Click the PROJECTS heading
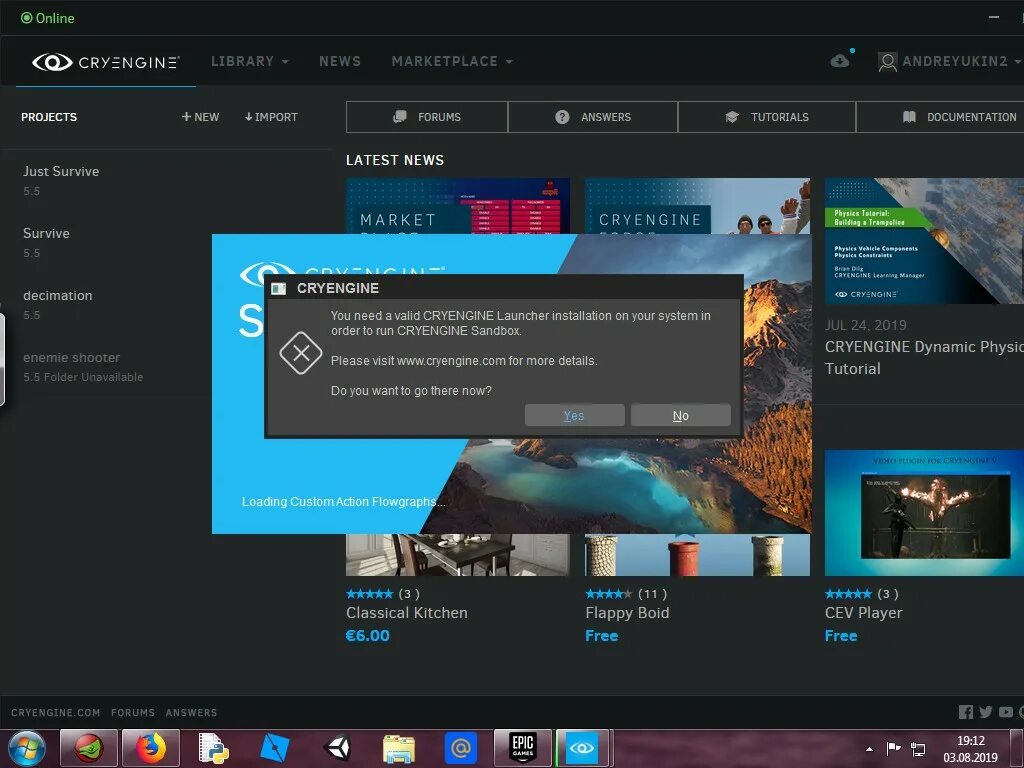Image resolution: width=1024 pixels, height=768 pixels. click(49, 117)
